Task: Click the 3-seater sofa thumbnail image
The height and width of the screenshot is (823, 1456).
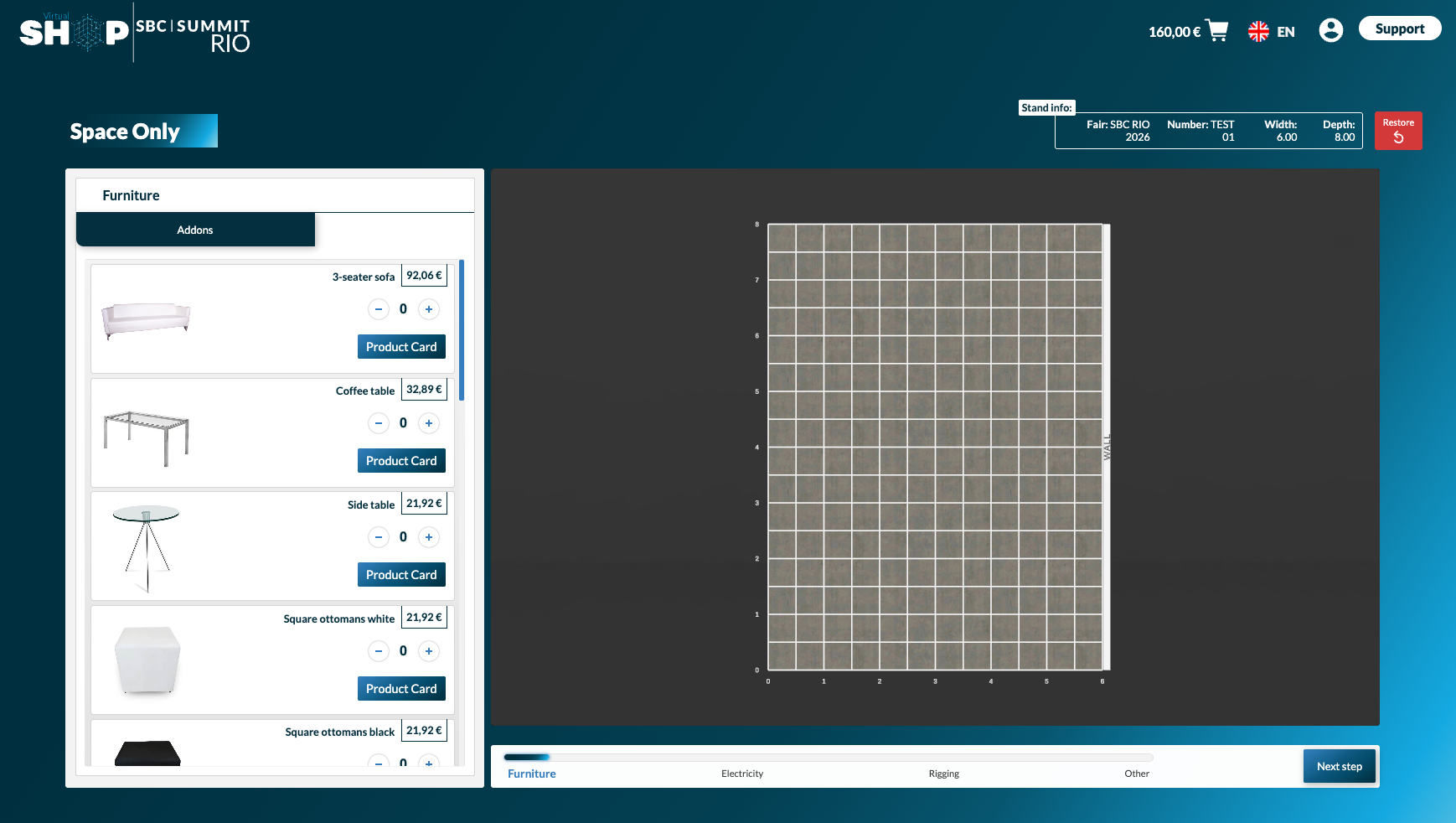Action: coord(146,320)
